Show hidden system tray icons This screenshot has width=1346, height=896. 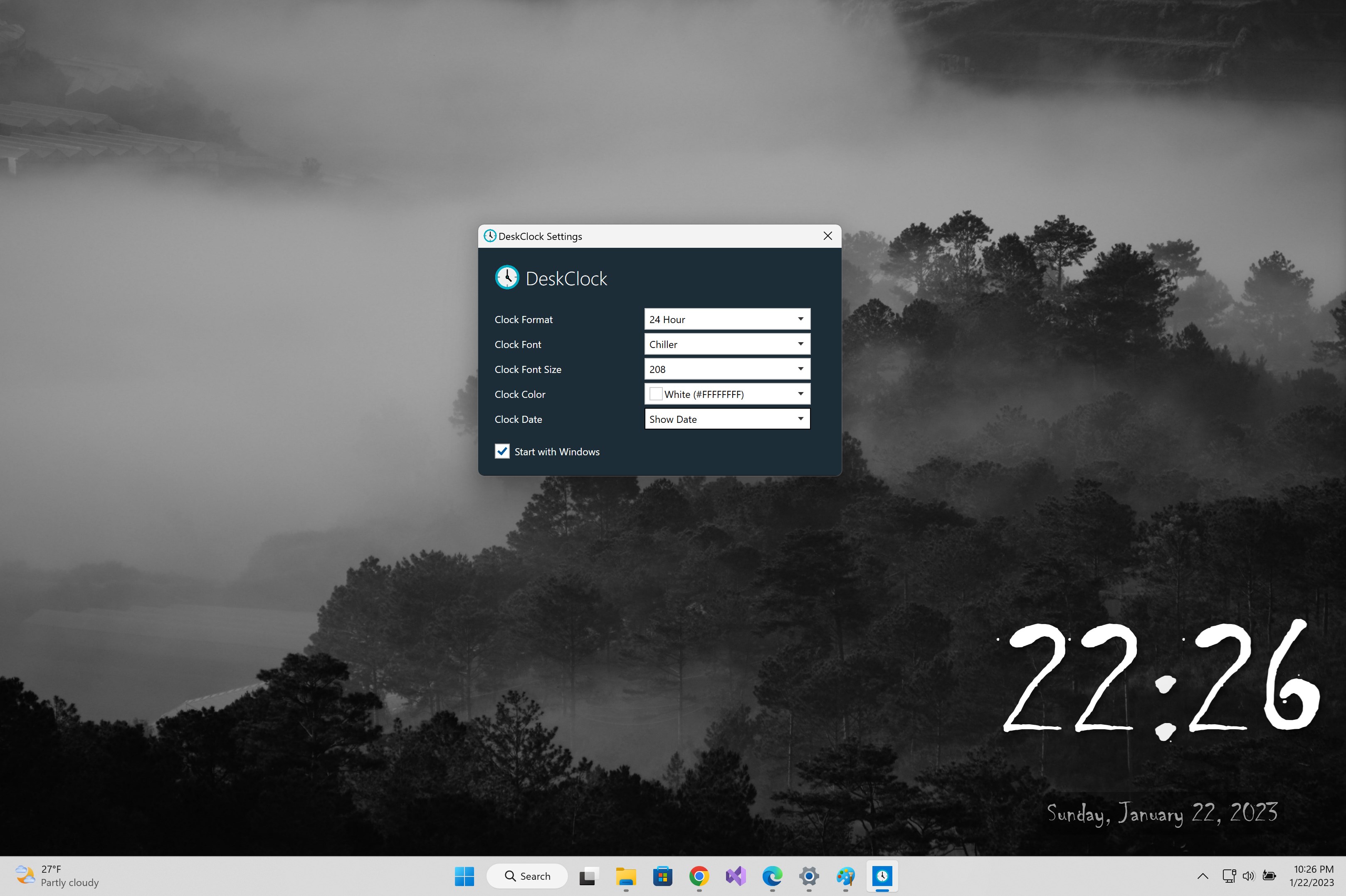point(1203,876)
